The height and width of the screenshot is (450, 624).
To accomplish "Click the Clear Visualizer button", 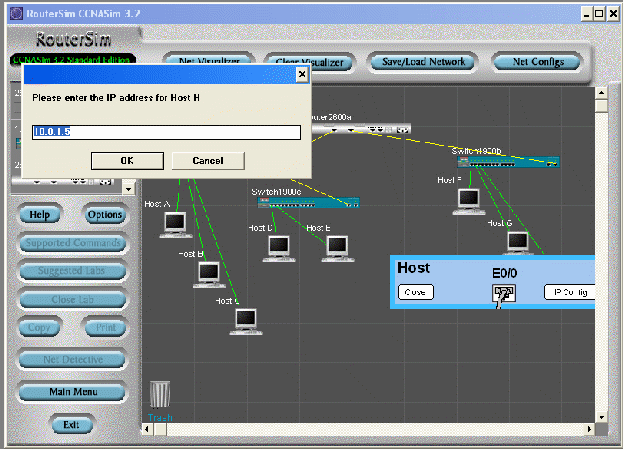I will point(309,62).
